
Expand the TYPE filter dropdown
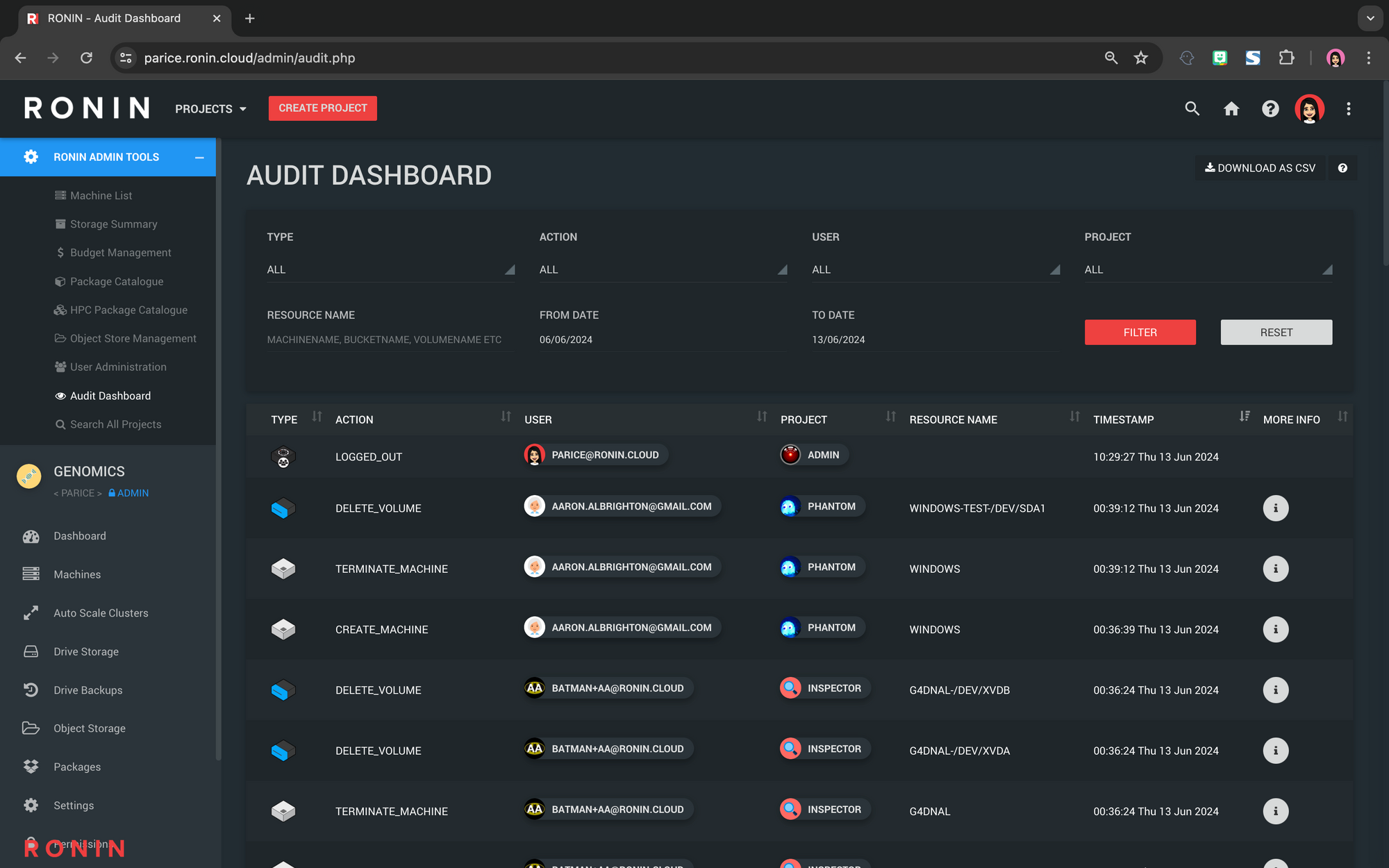(390, 269)
